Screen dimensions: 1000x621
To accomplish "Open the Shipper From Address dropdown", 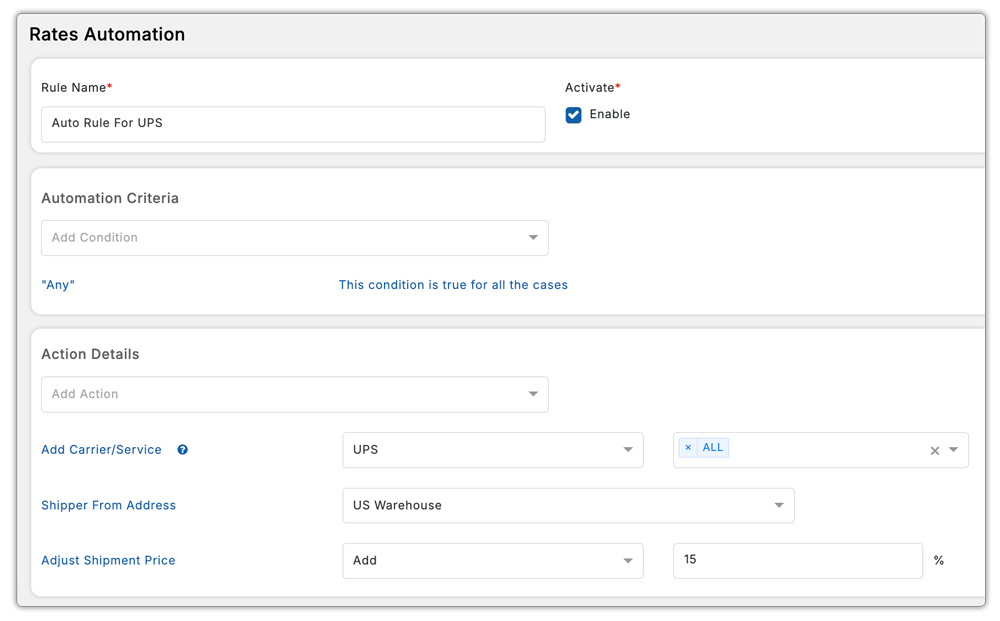I will 568,505.
